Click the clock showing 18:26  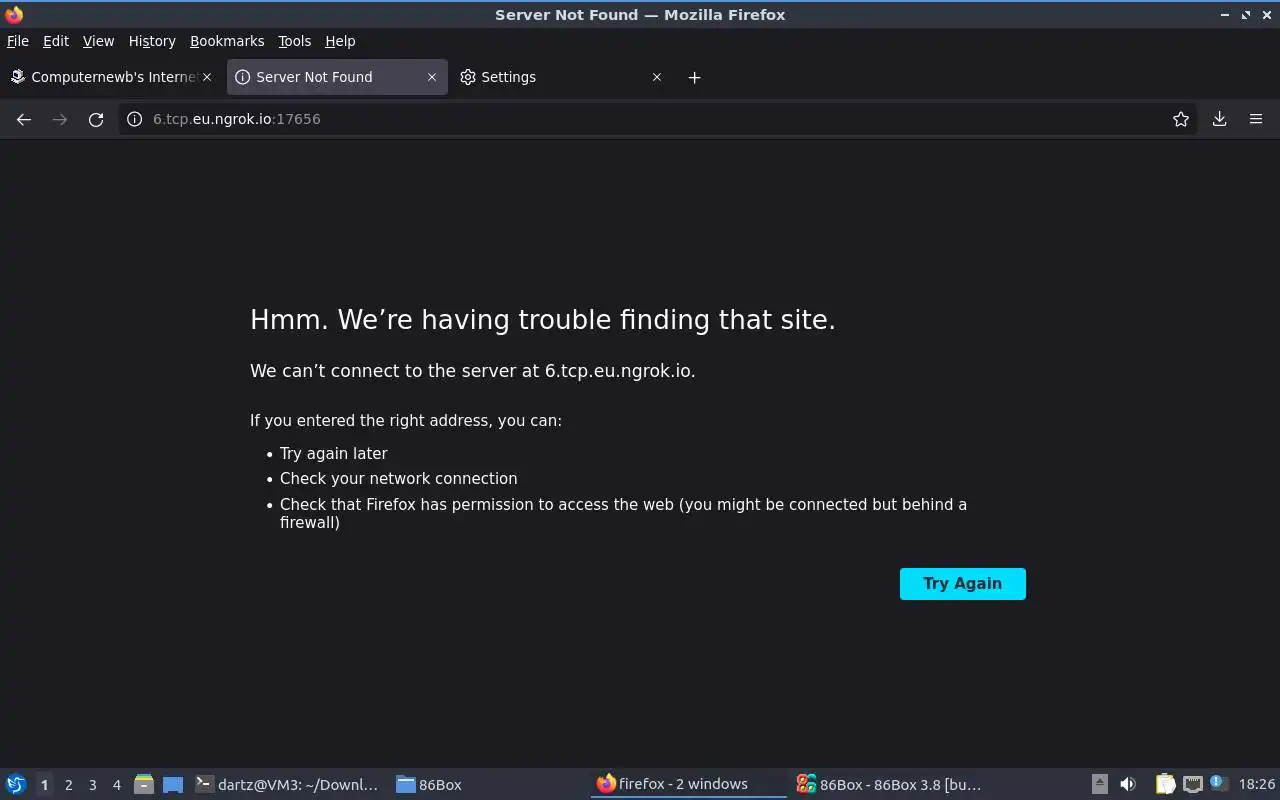(1257, 784)
